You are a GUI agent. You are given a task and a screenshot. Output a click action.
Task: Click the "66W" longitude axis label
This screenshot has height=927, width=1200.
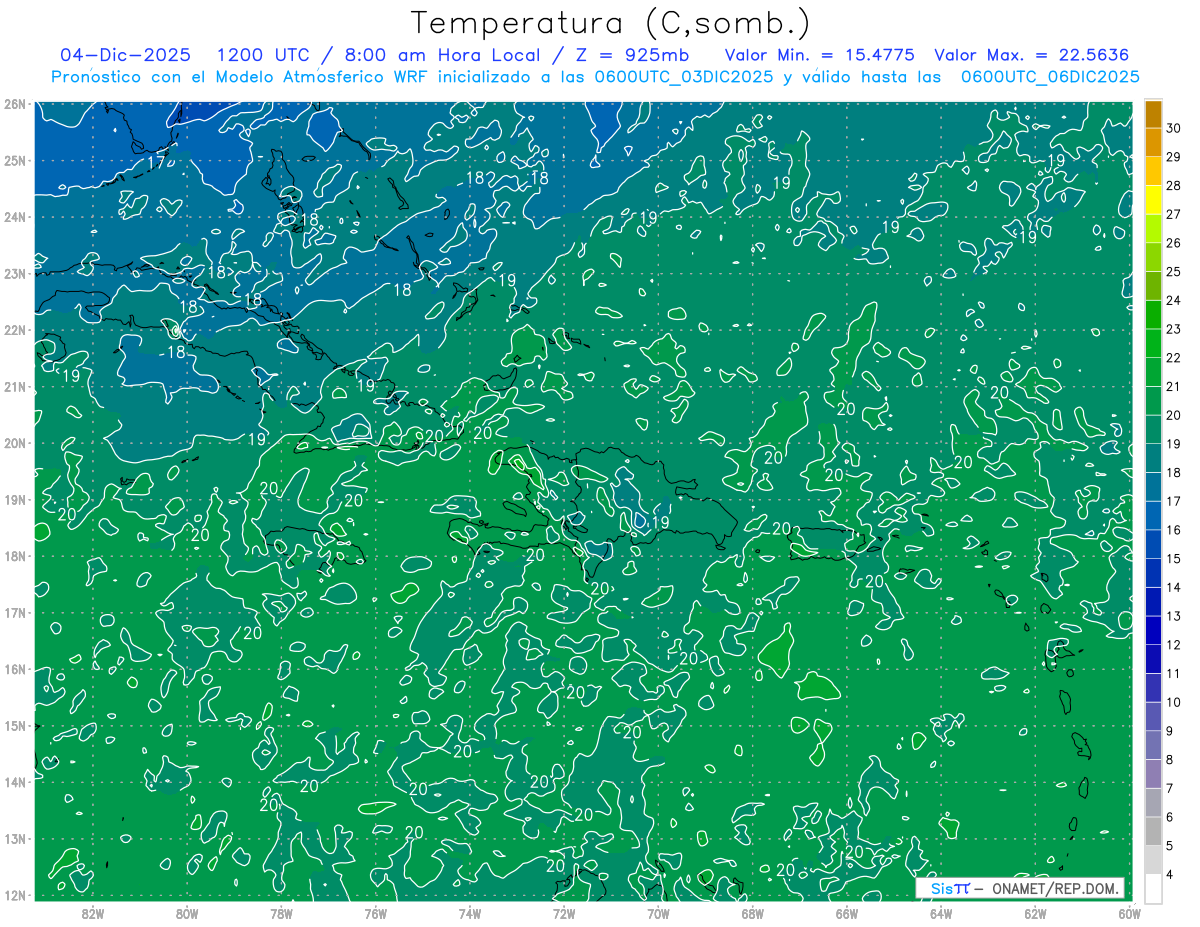pyautogui.click(x=847, y=913)
